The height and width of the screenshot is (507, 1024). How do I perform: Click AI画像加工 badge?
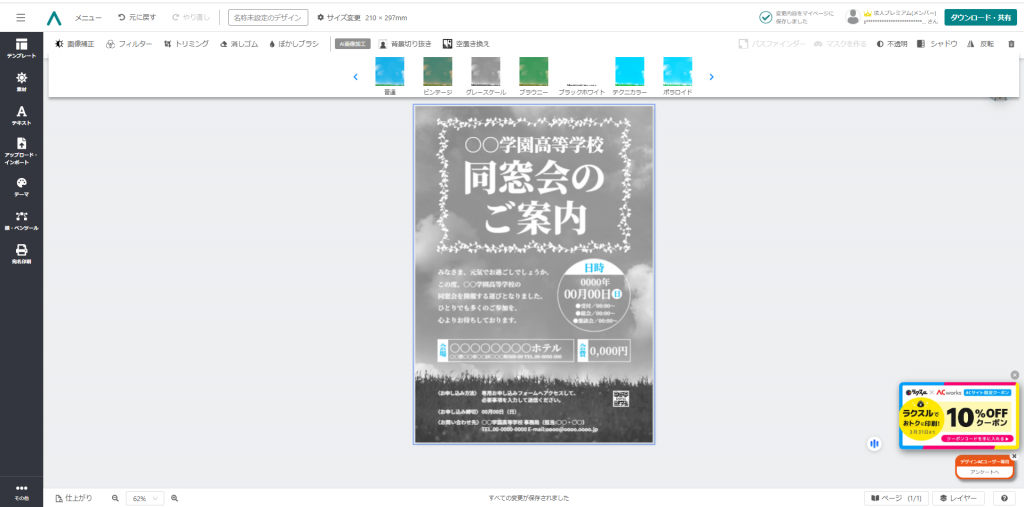click(x=353, y=44)
